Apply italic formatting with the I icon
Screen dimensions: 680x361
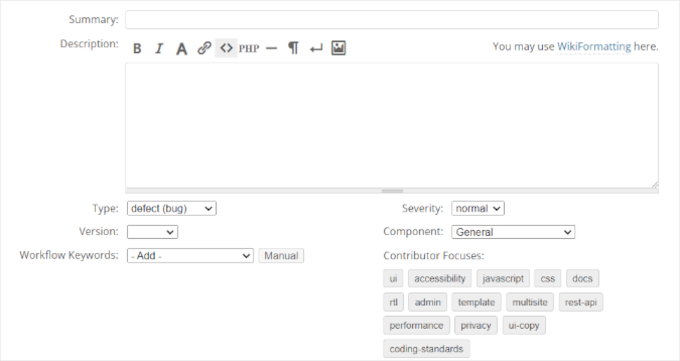[159, 48]
